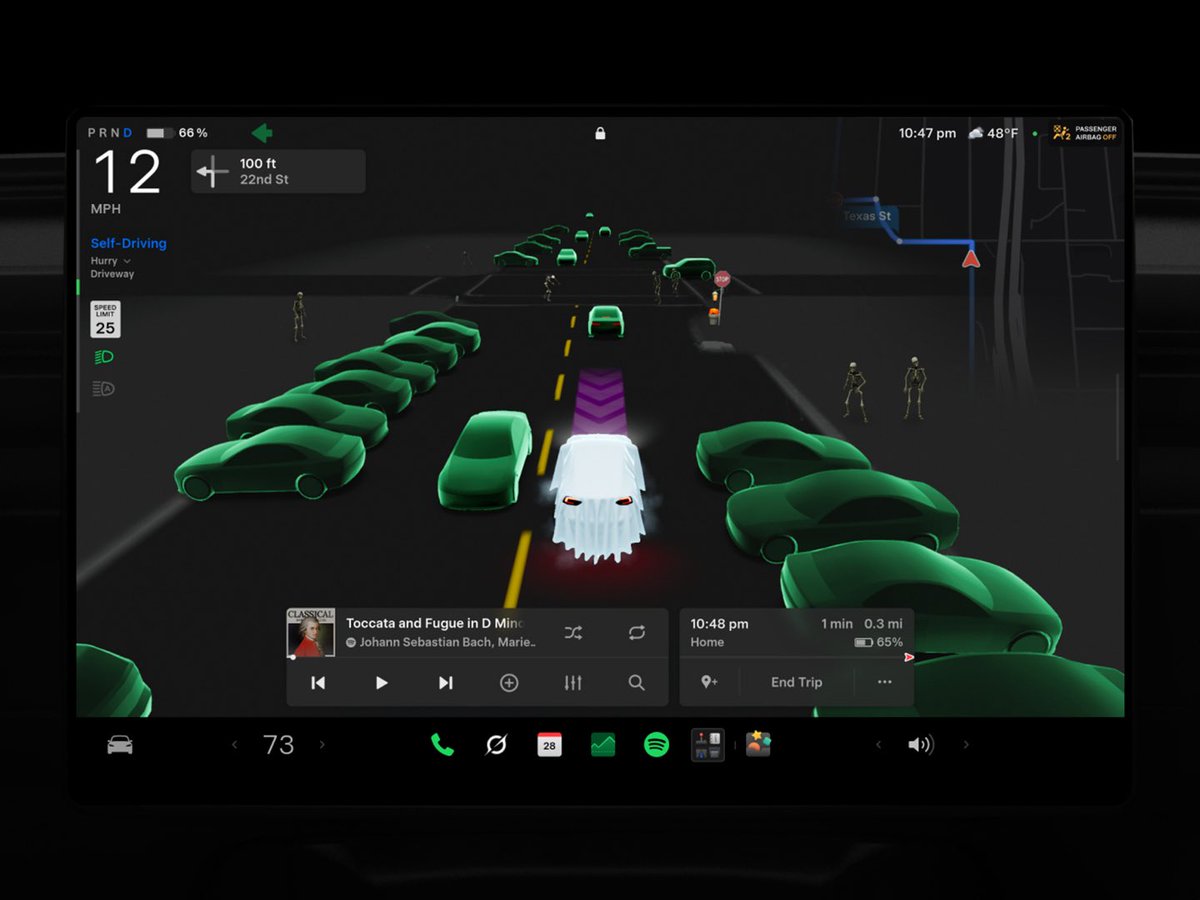Tap the green left turn signal arrow
This screenshot has height=900, width=1200.
coord(262,133)
